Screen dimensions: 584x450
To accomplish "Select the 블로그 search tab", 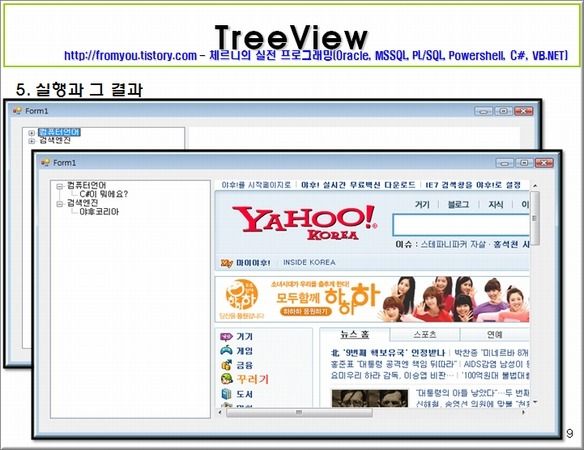I will point(458,204).
